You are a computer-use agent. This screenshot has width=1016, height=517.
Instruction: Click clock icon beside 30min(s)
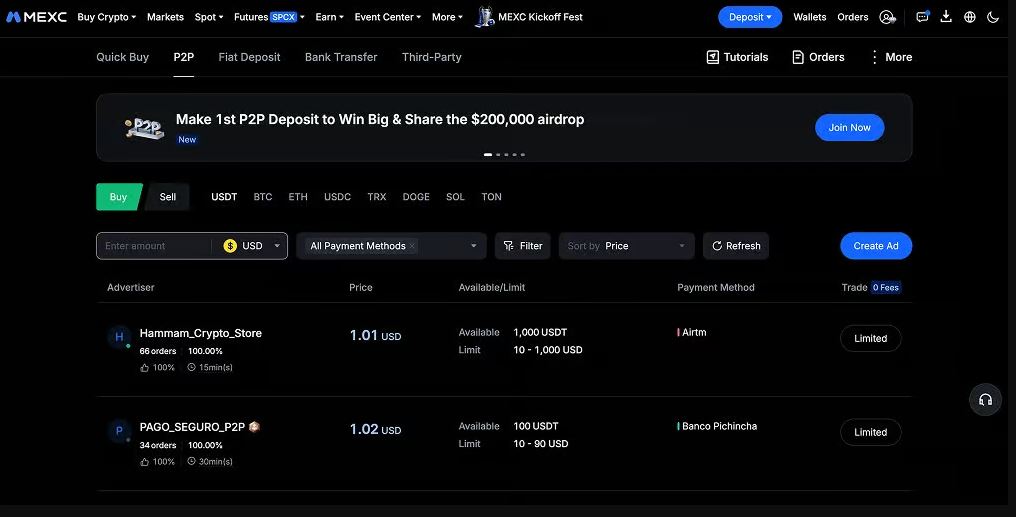(191, 461)
